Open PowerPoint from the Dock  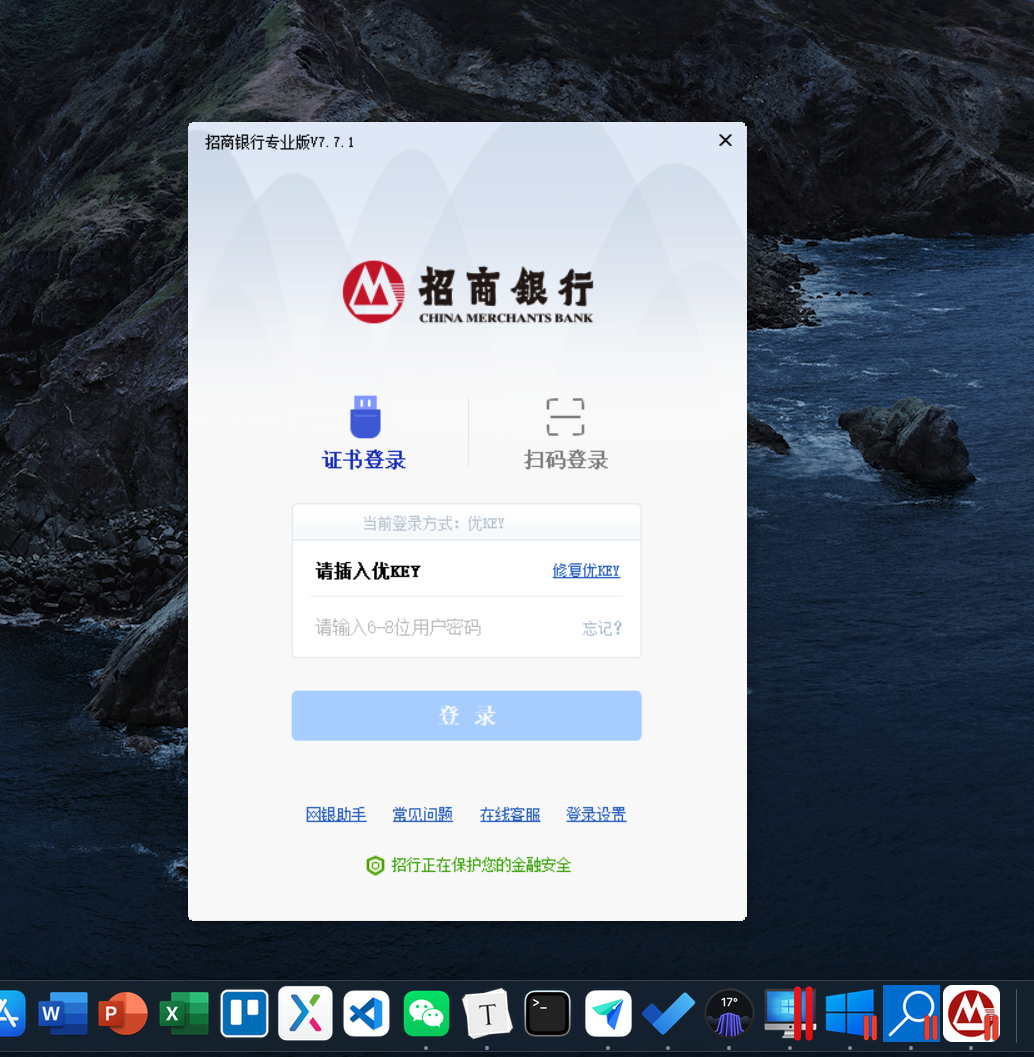[x=123, y=1013]
